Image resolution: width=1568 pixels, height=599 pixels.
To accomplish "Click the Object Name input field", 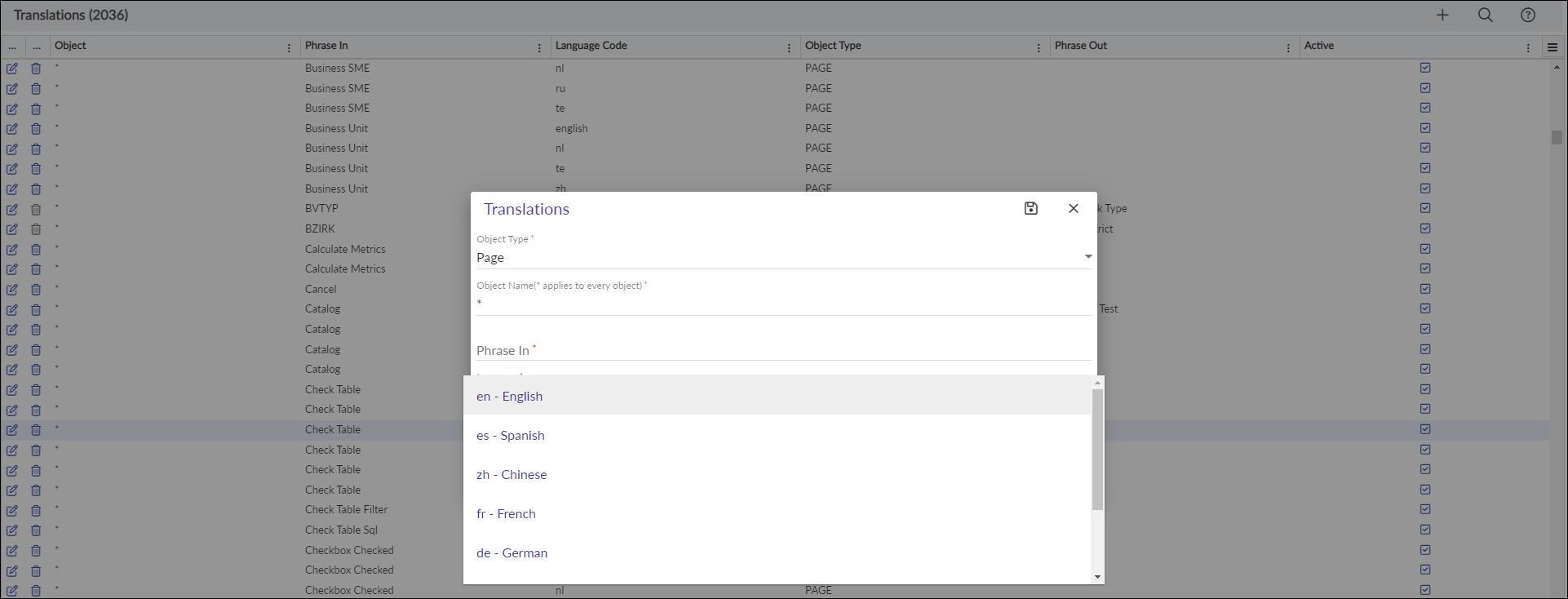I will coord(784,304).
